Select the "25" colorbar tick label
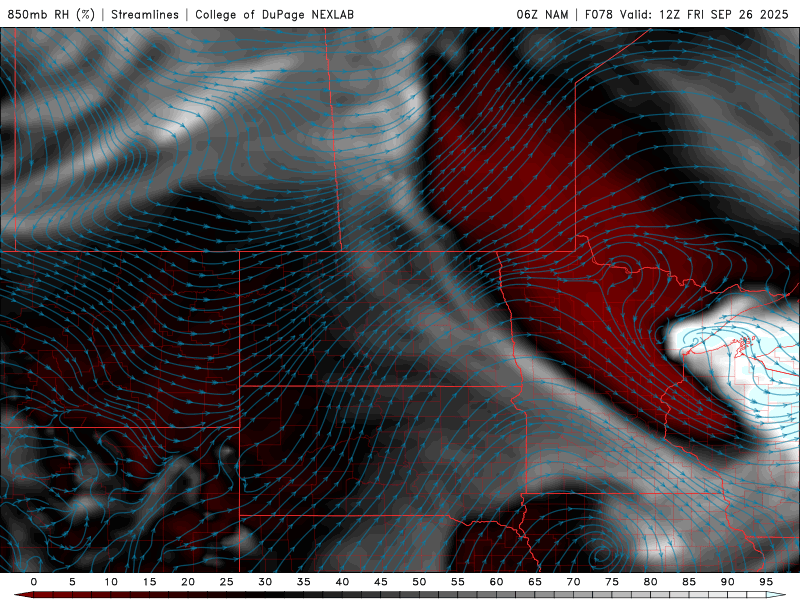 pyautogui.click(x=226, y=582)
